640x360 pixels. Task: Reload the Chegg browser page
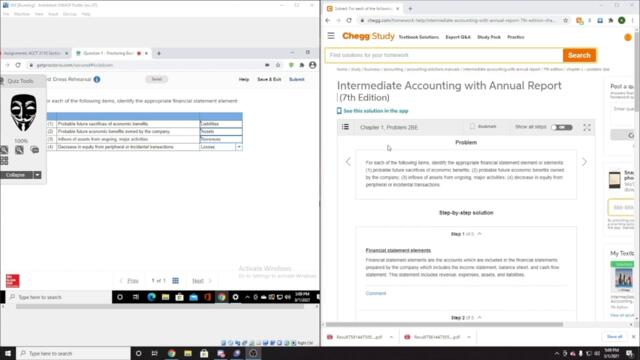click(x=349, y=20)
